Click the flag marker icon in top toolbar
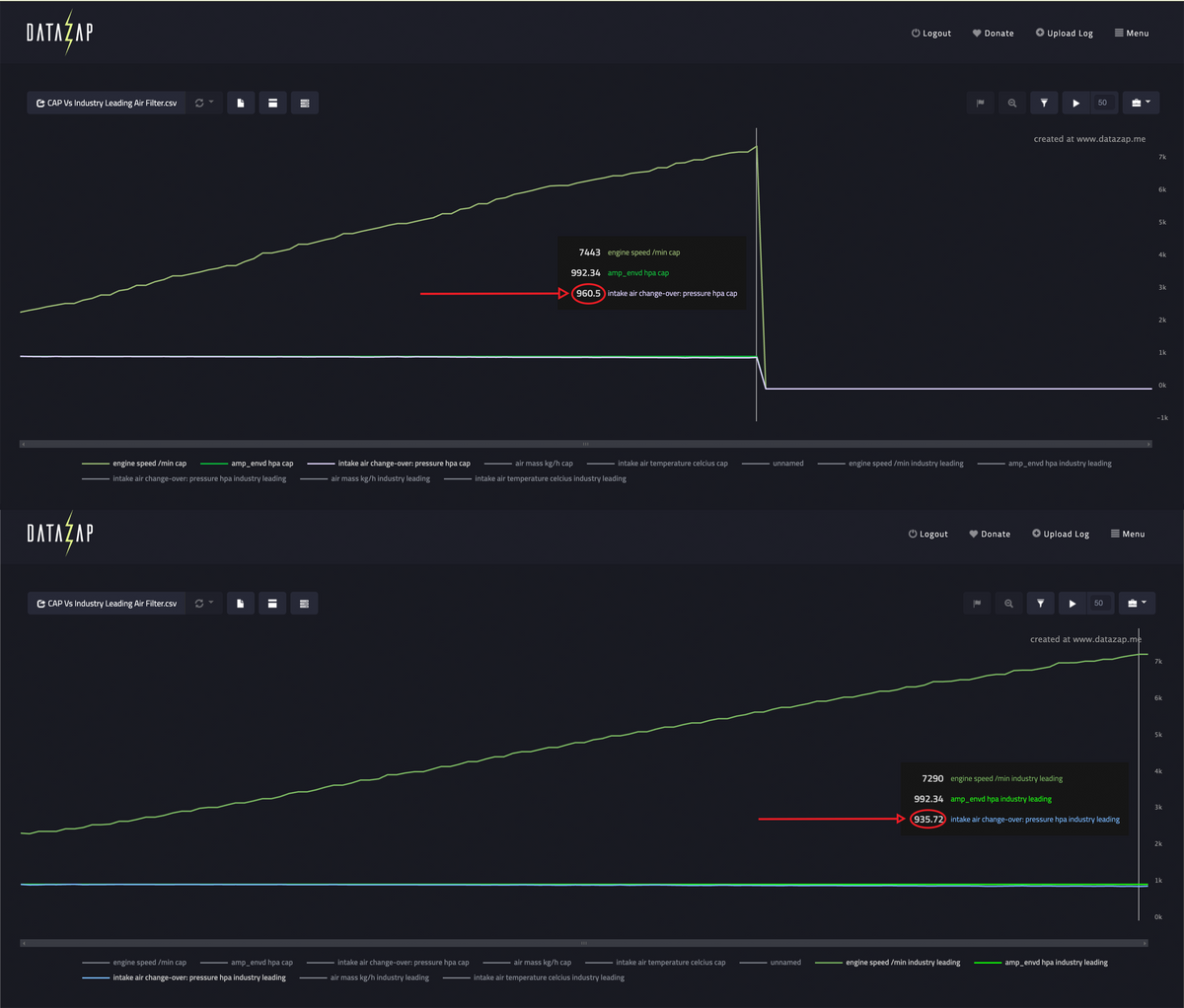The height and width of the screenshot is (1008, 1184). (x=980, y=103)
